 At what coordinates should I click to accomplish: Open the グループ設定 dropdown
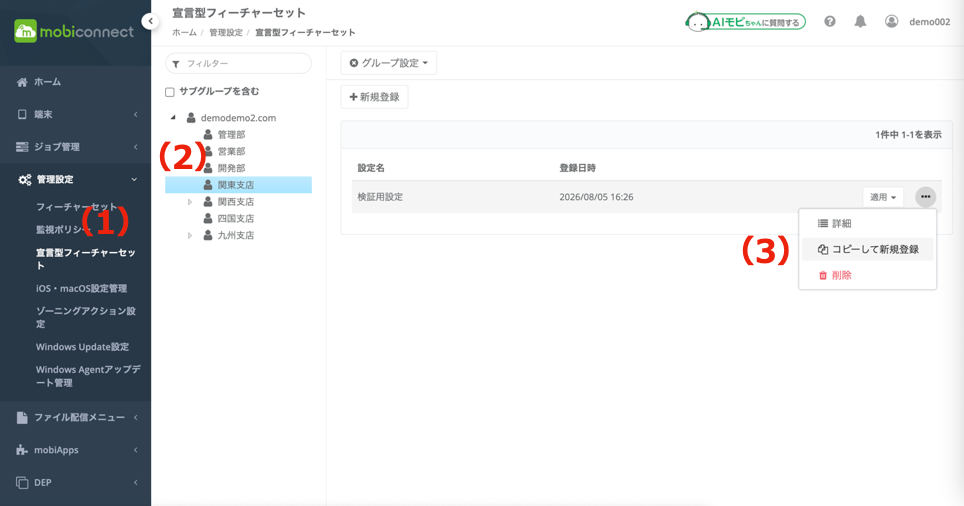coord(389,63)
